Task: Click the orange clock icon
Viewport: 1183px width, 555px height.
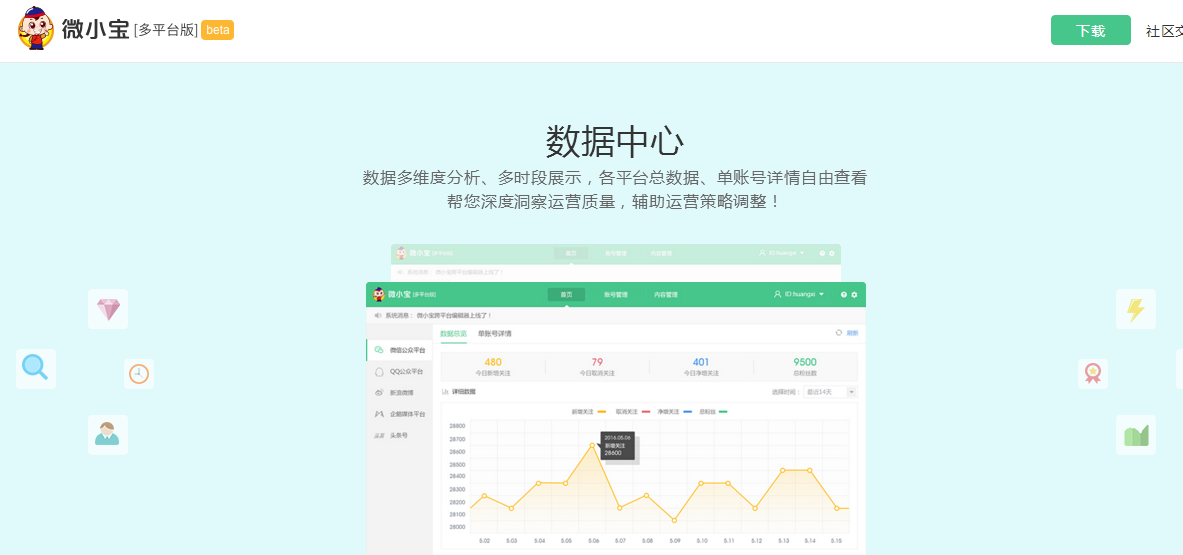Action: pos(139,374)
